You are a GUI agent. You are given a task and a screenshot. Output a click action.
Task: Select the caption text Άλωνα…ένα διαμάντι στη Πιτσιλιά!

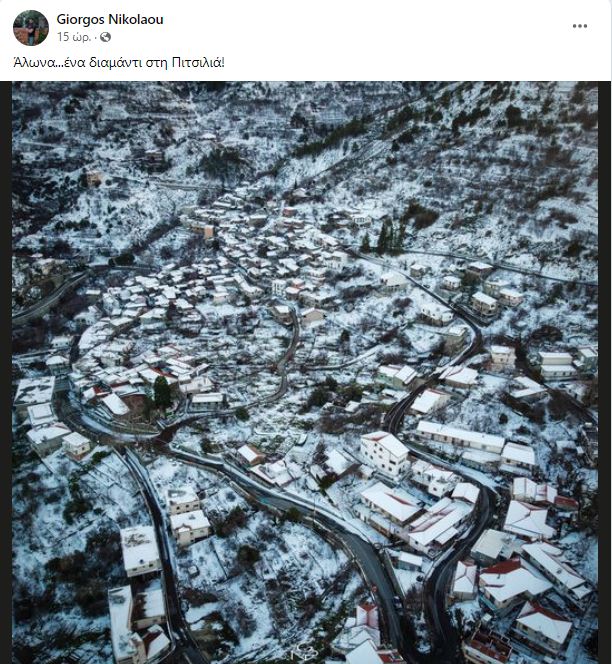tap(119, 63)
